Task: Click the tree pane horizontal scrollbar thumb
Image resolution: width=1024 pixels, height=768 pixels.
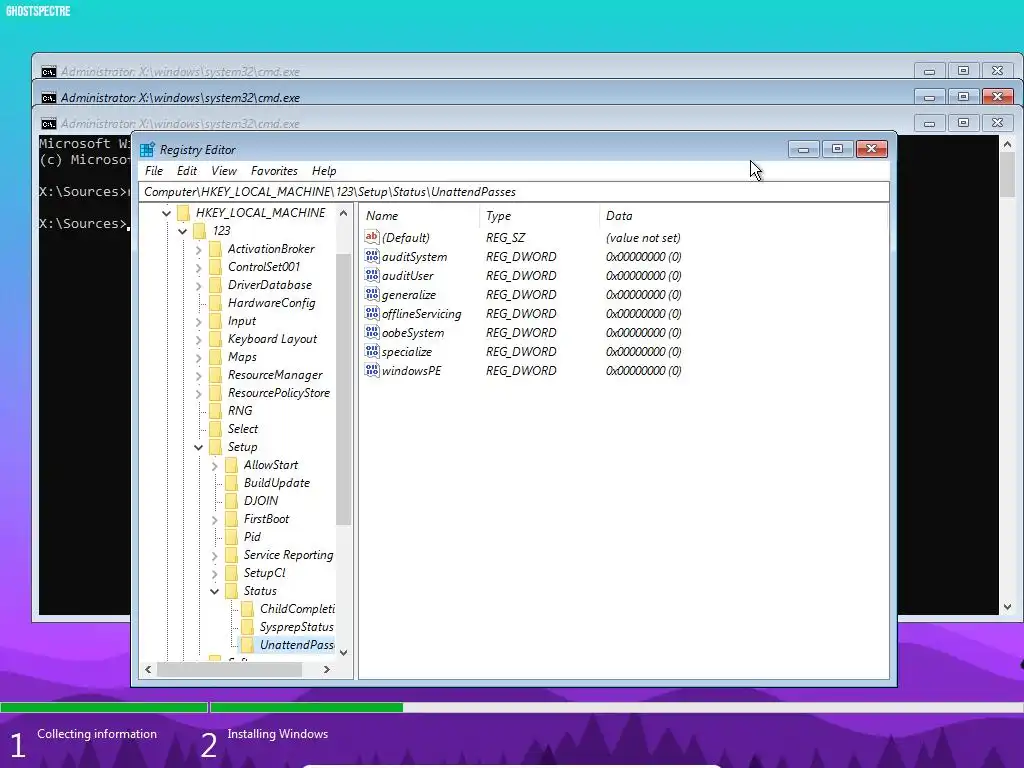Action: (229, 669)
